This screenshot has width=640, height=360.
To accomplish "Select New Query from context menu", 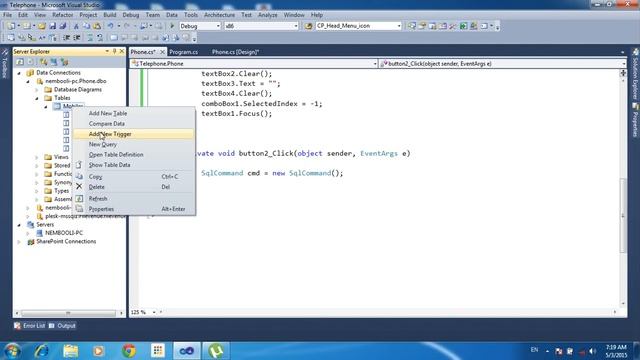I will tap(133, 144).
